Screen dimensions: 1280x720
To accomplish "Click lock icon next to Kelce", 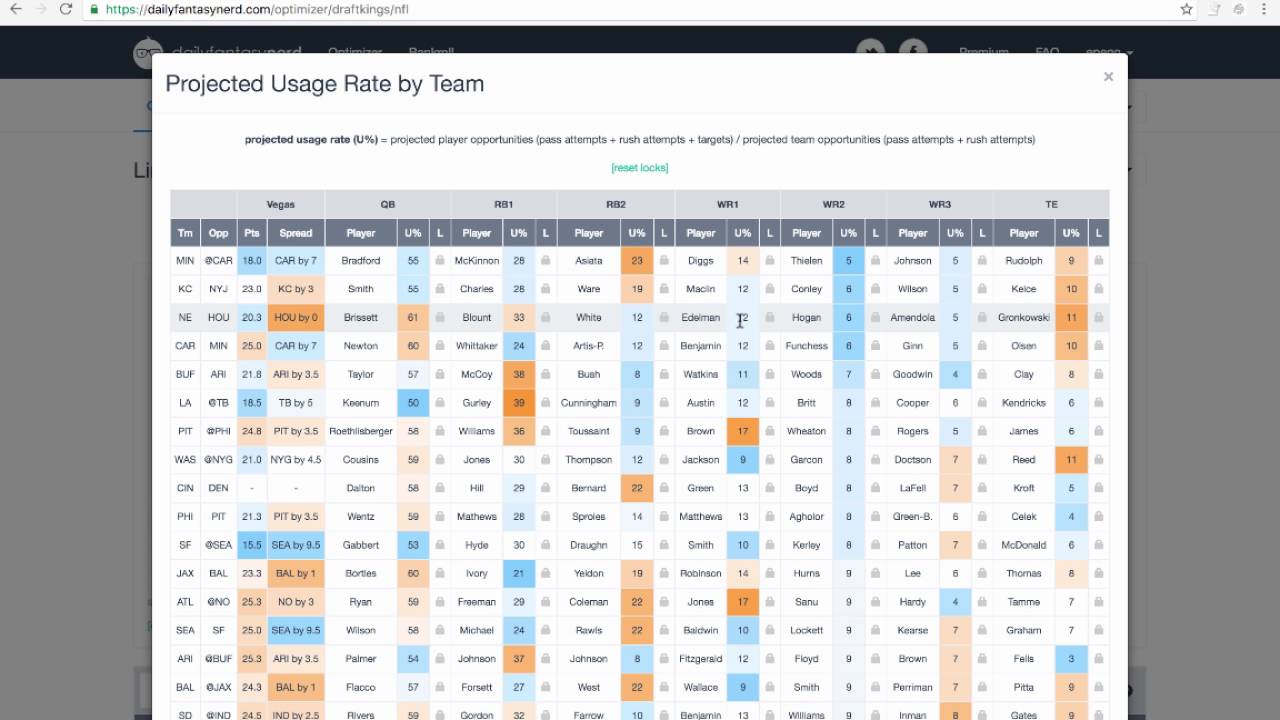I will point(1098,289).
